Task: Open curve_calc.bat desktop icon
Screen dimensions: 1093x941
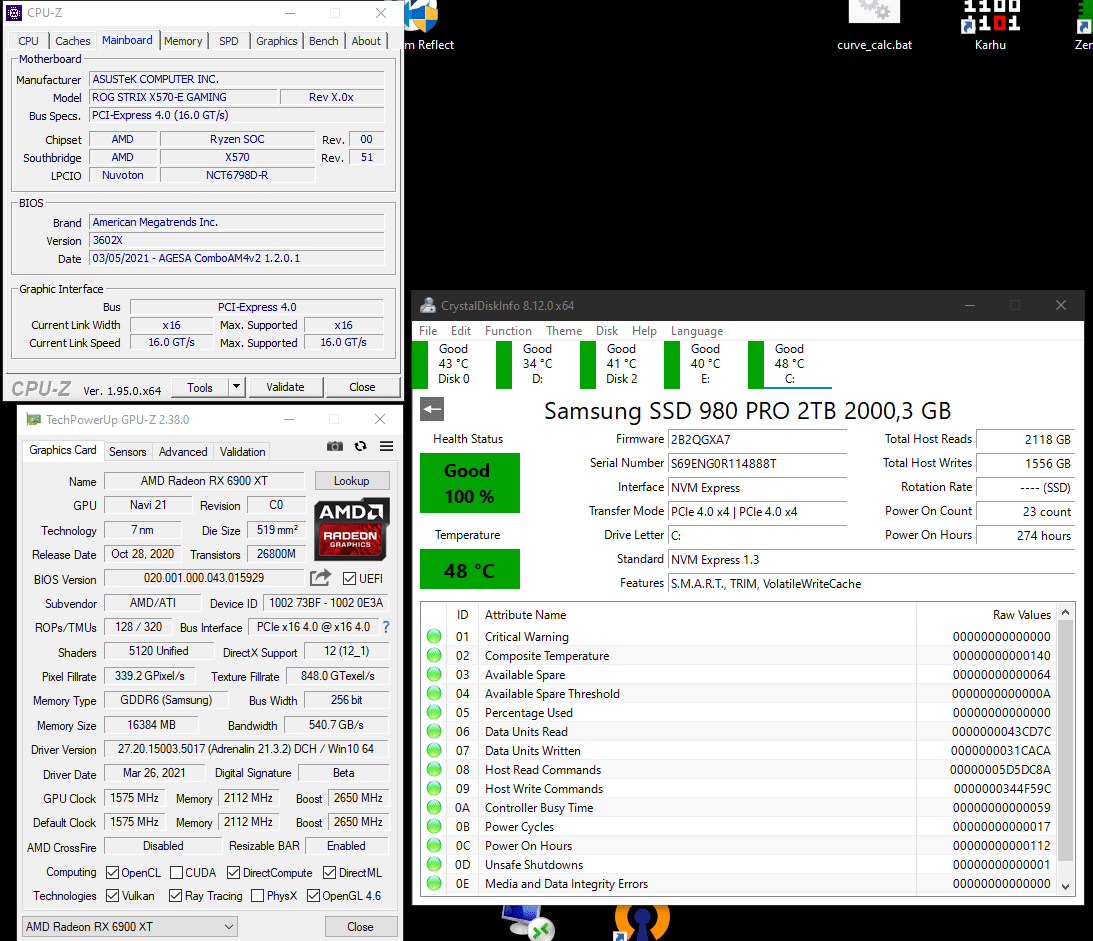Action: coord(874,26)
